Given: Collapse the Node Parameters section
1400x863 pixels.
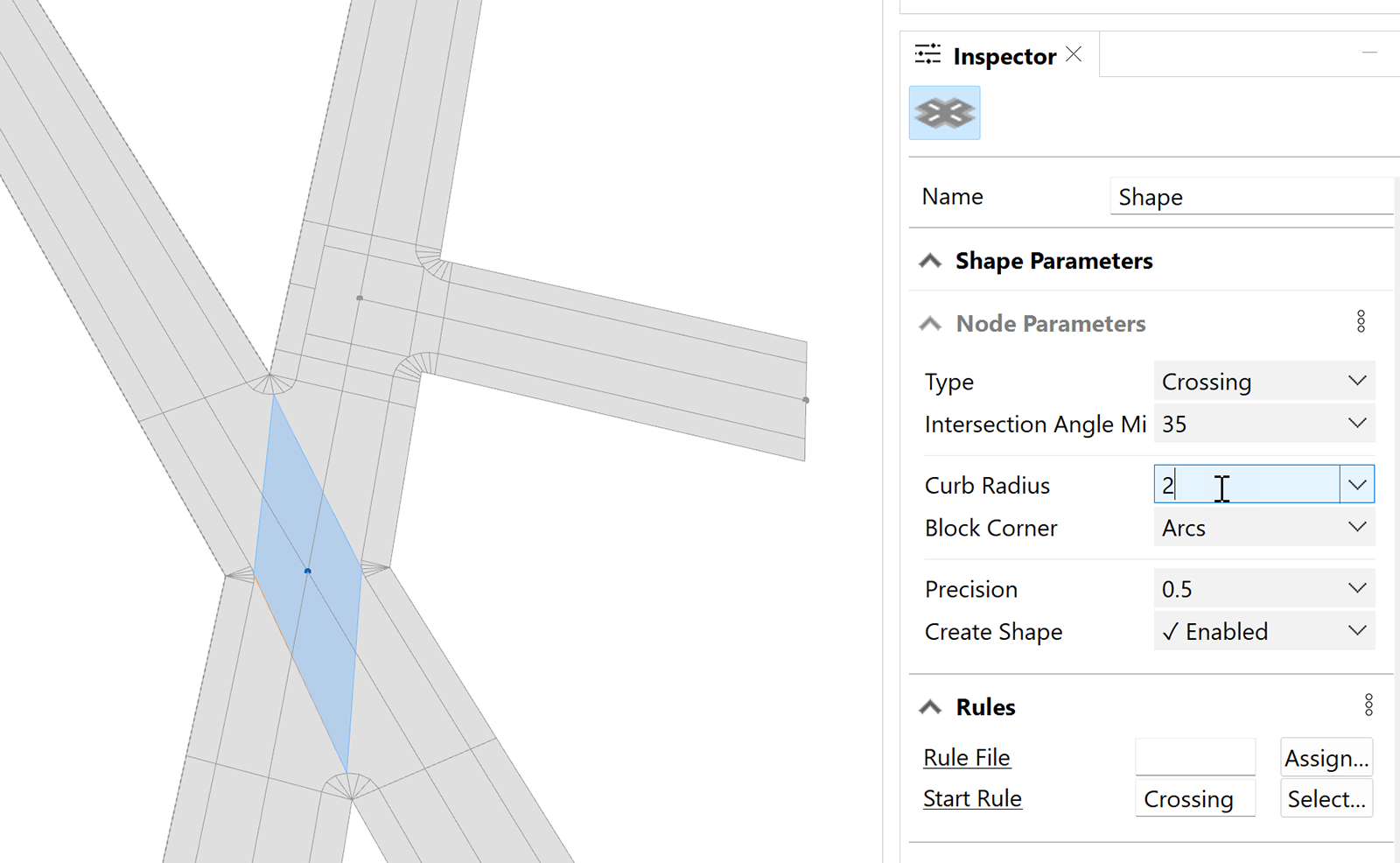Looking at the screenshot, I should tap(930, 323).
